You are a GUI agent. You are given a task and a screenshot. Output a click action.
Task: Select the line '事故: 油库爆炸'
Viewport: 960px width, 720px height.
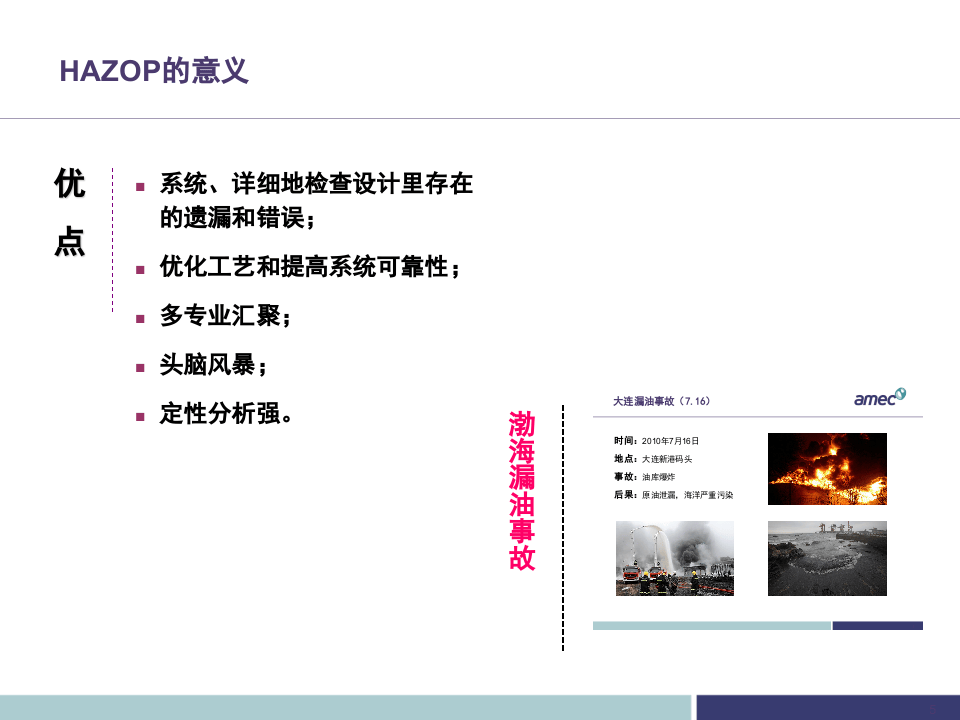coord(645,476)
